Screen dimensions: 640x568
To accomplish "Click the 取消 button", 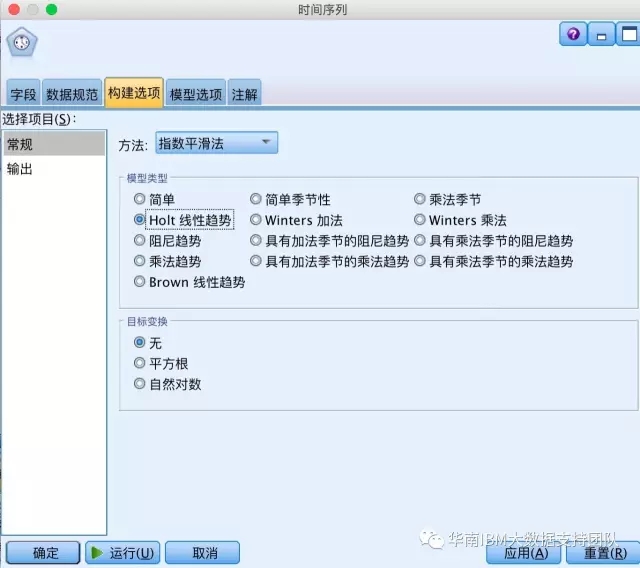I will [x=202, y=553].
